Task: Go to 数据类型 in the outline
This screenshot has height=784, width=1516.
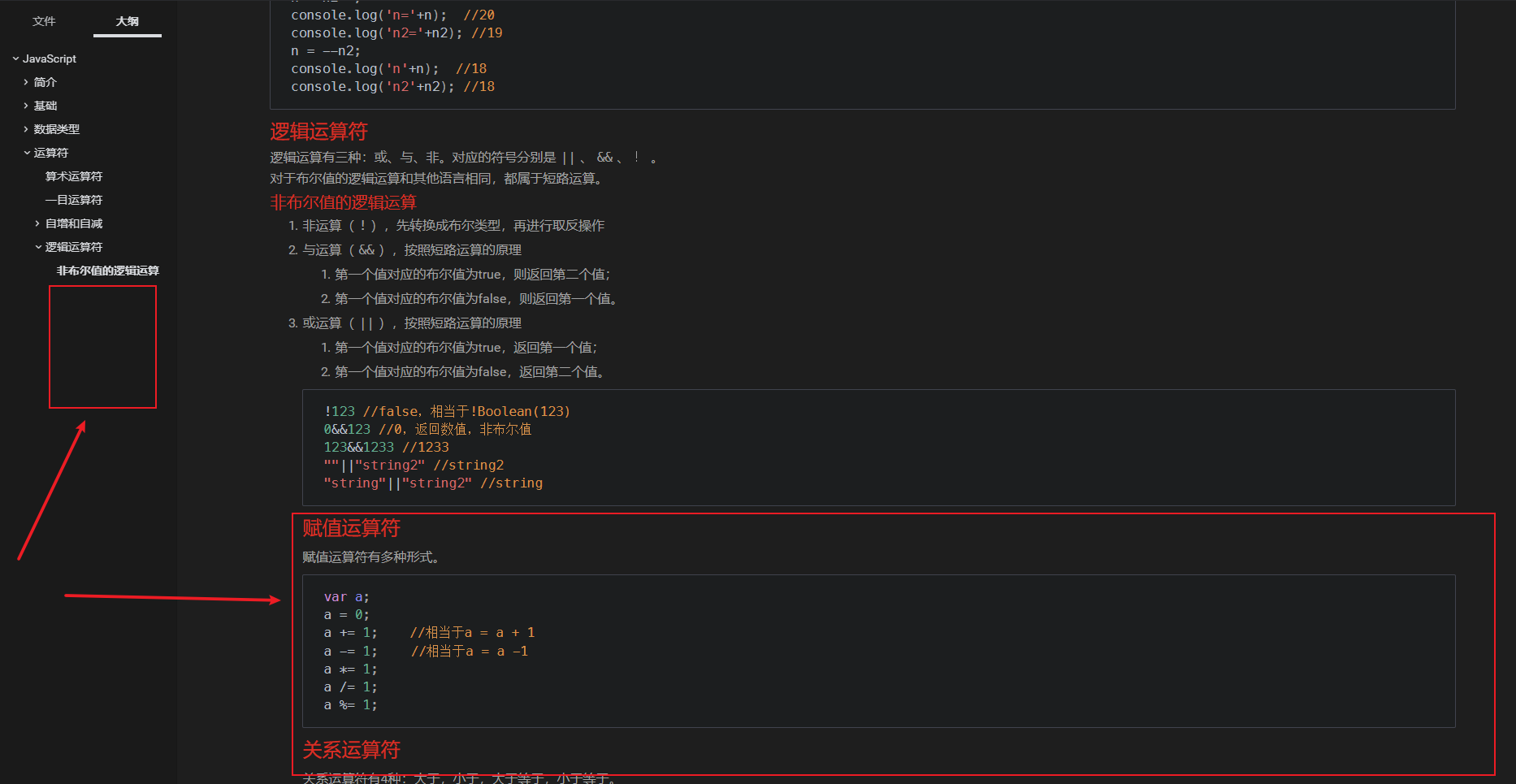Action: pyautogui.click(x=57, y=129)
